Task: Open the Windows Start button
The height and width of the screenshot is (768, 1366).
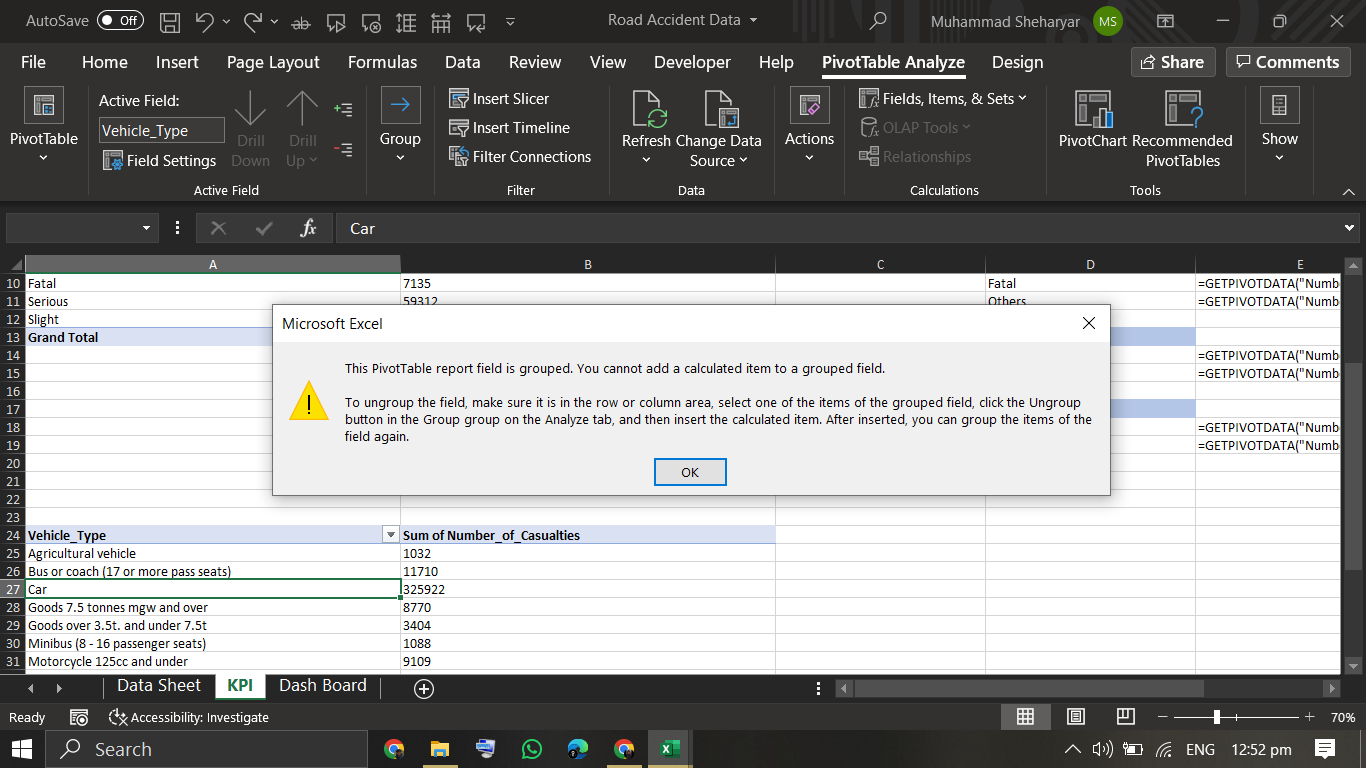Action: click(22, 749)
